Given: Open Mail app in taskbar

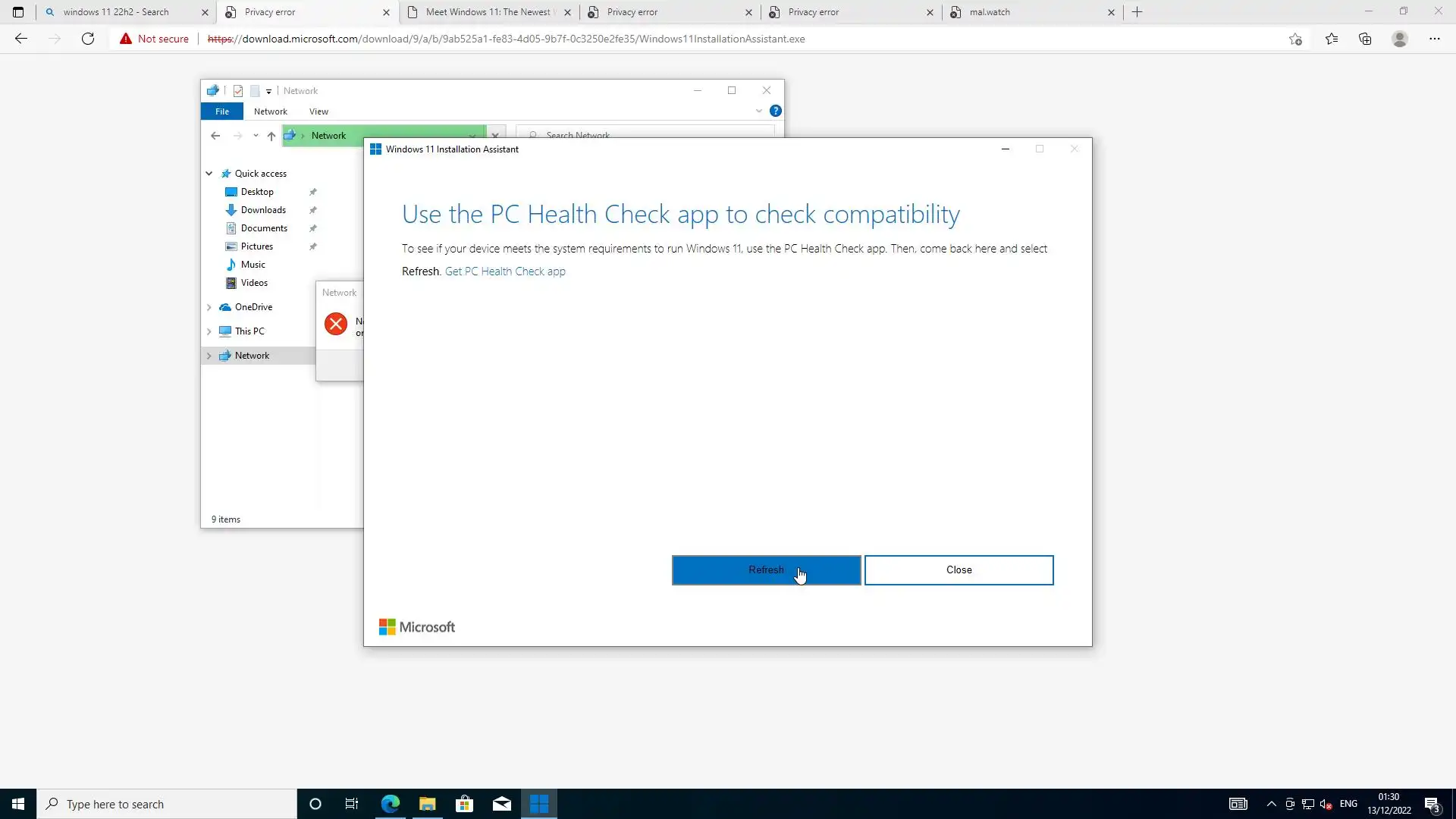Looking at the screenshot, I should point(502,804).
